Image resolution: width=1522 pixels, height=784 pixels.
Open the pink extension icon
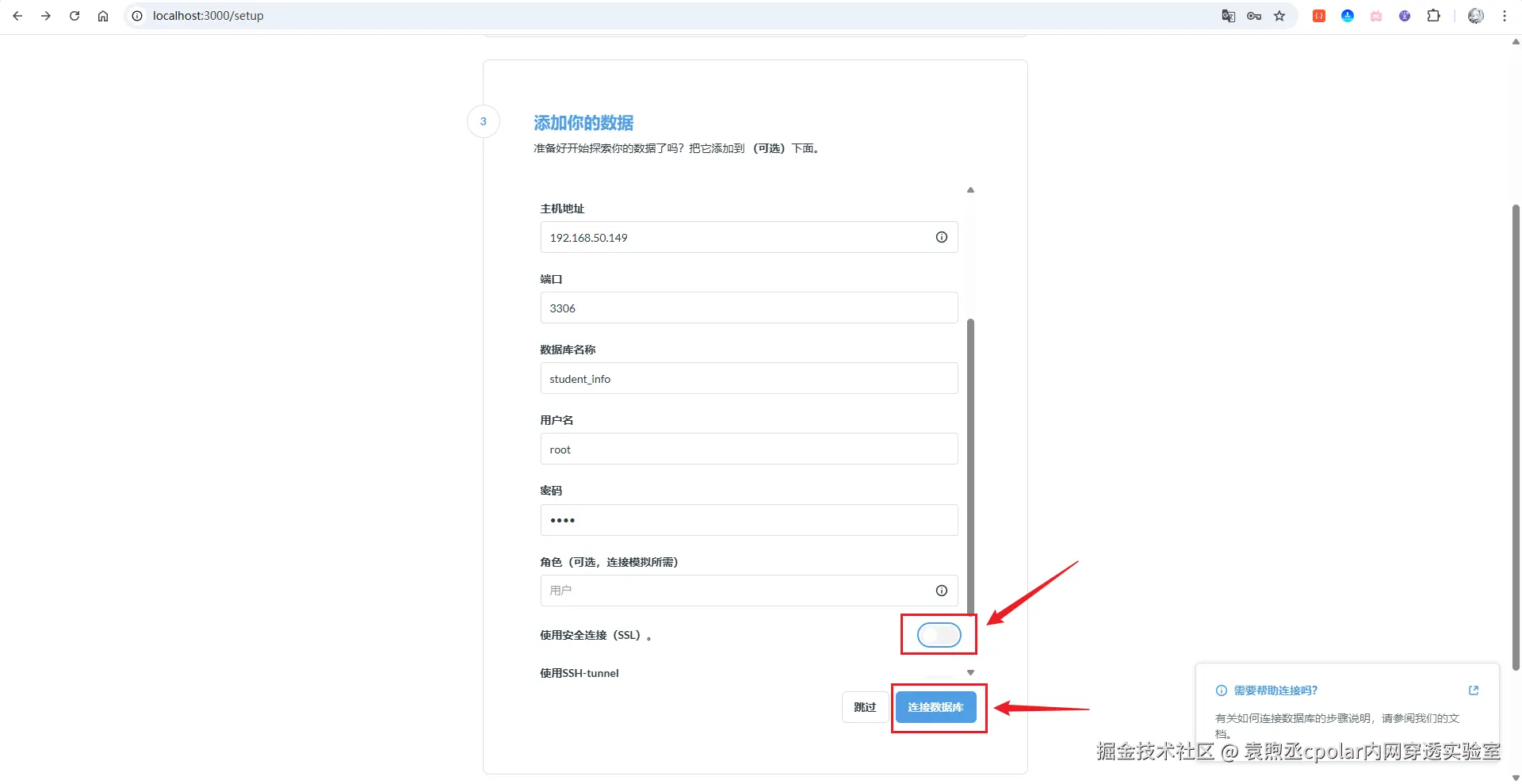point(1376,16)
